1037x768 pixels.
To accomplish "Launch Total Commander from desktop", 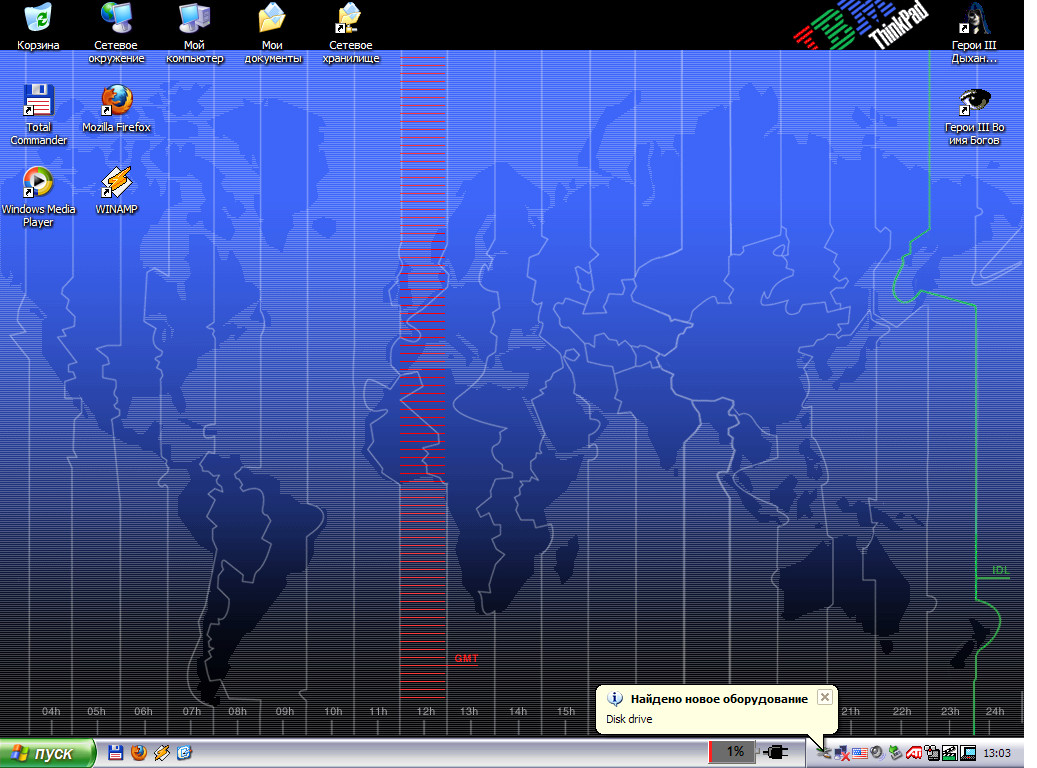I will point(38,101).
